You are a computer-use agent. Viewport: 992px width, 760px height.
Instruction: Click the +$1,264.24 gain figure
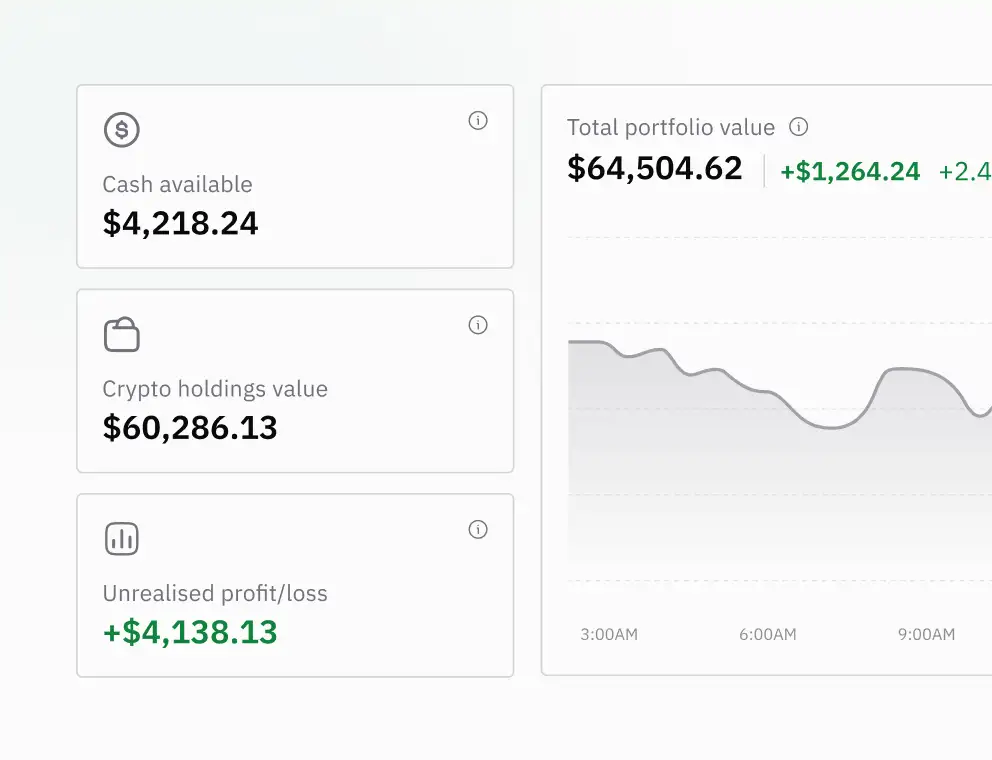[850, 171]
